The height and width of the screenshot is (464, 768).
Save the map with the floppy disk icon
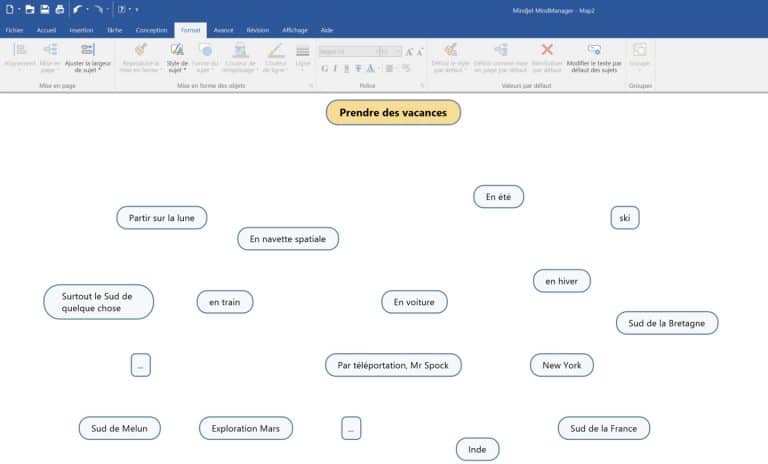(45, 9)
